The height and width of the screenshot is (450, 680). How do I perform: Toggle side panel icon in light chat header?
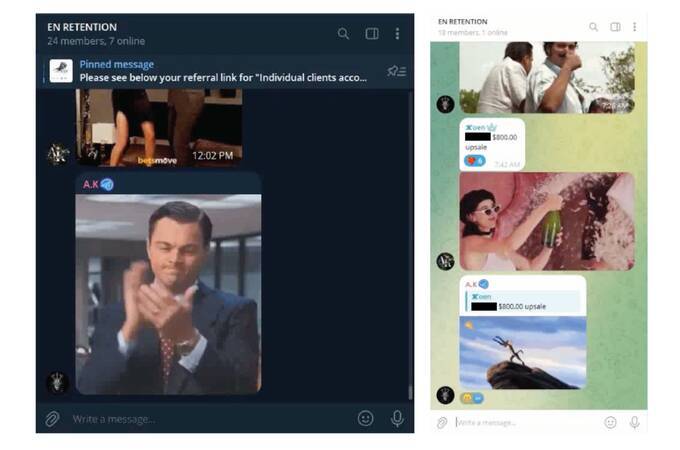(615, 27)
